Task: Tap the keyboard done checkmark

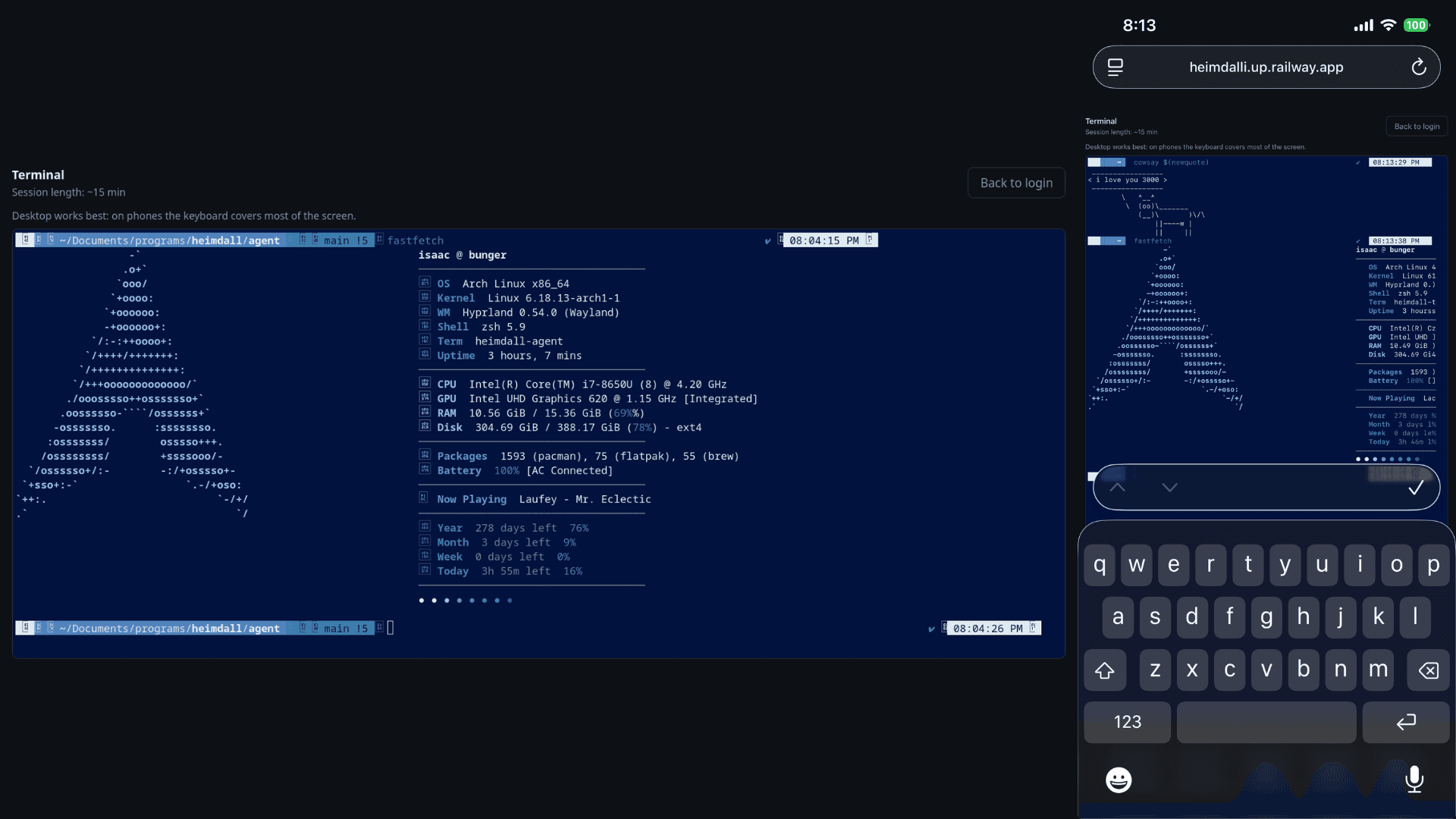Action: 1416,488
